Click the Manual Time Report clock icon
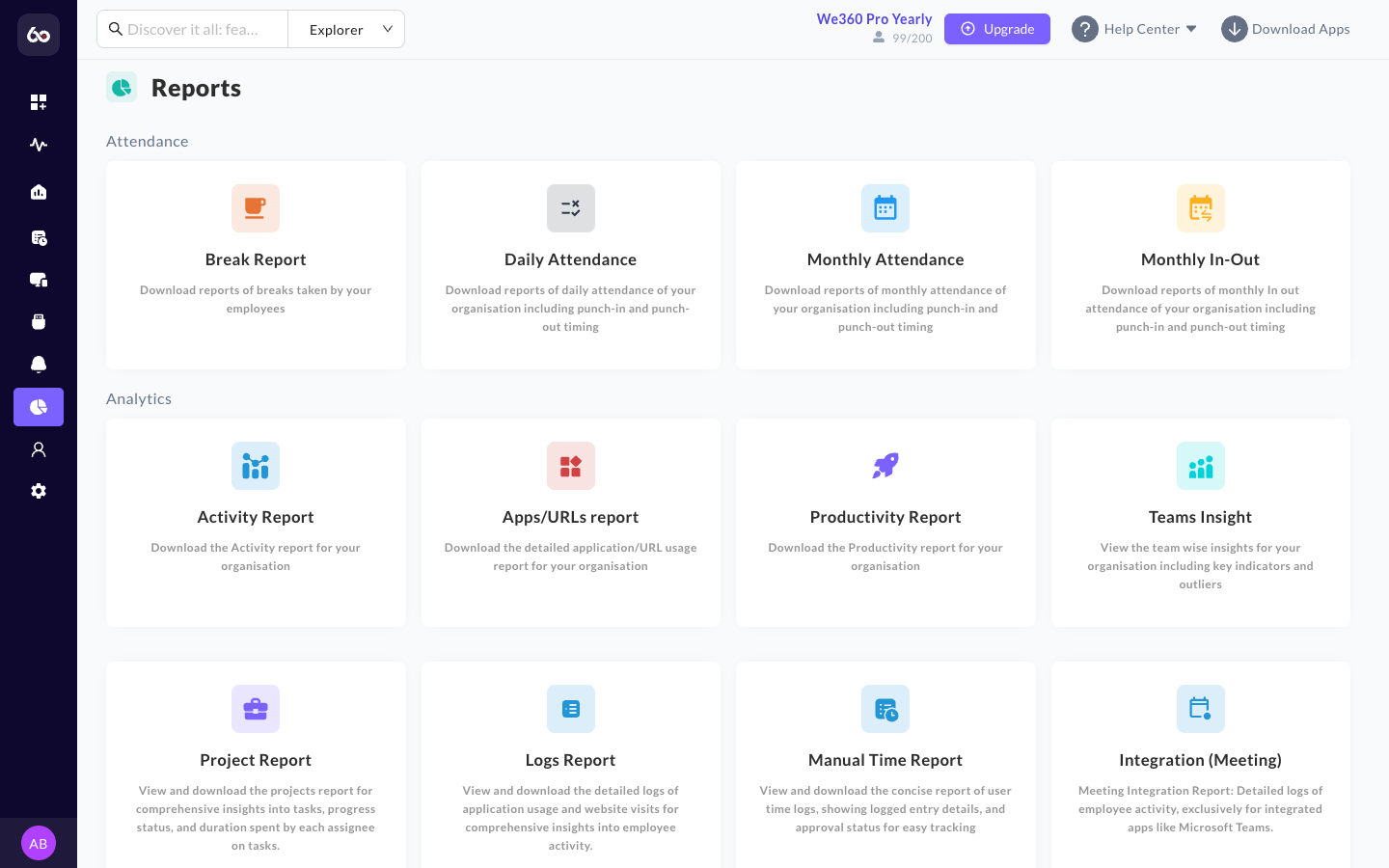 [x=885, y=709]
